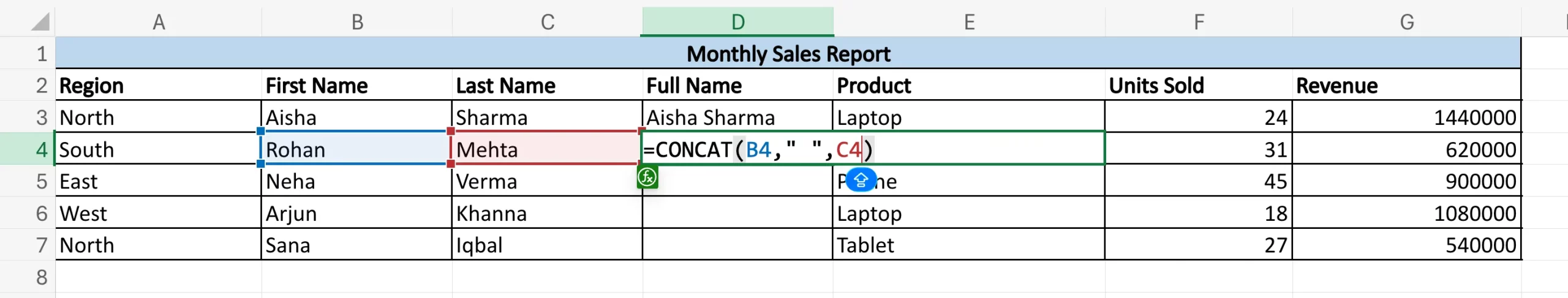The image size is (1568, 298).
Task: Select row 4 header
Action: (40, 149)
